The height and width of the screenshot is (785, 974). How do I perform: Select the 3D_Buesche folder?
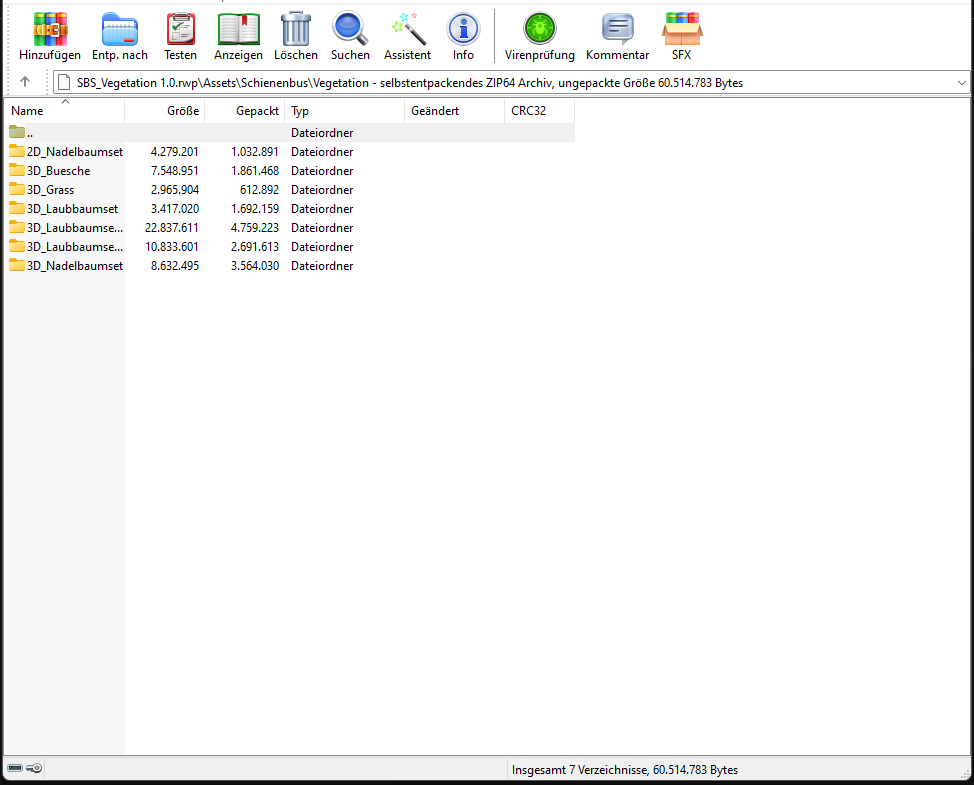point(58,171)
